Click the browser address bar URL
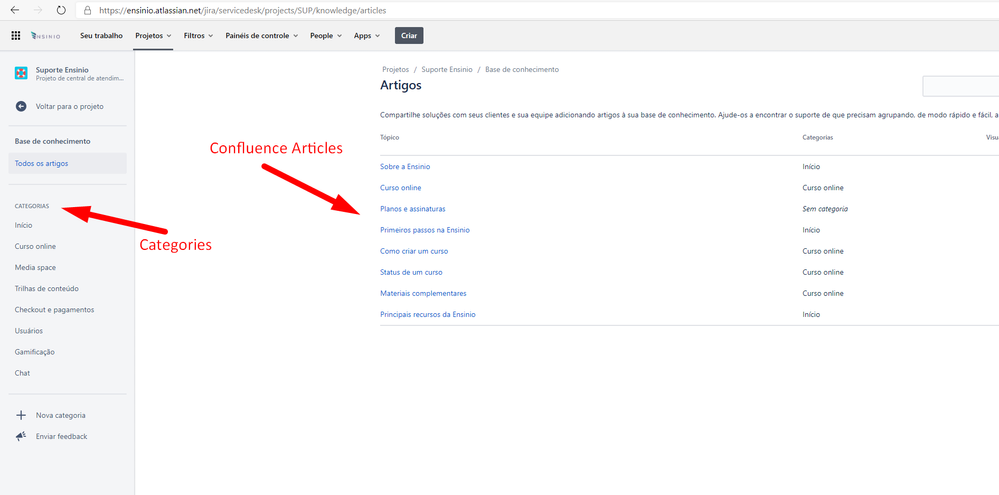The image size is (999, 495). (243, 10)
